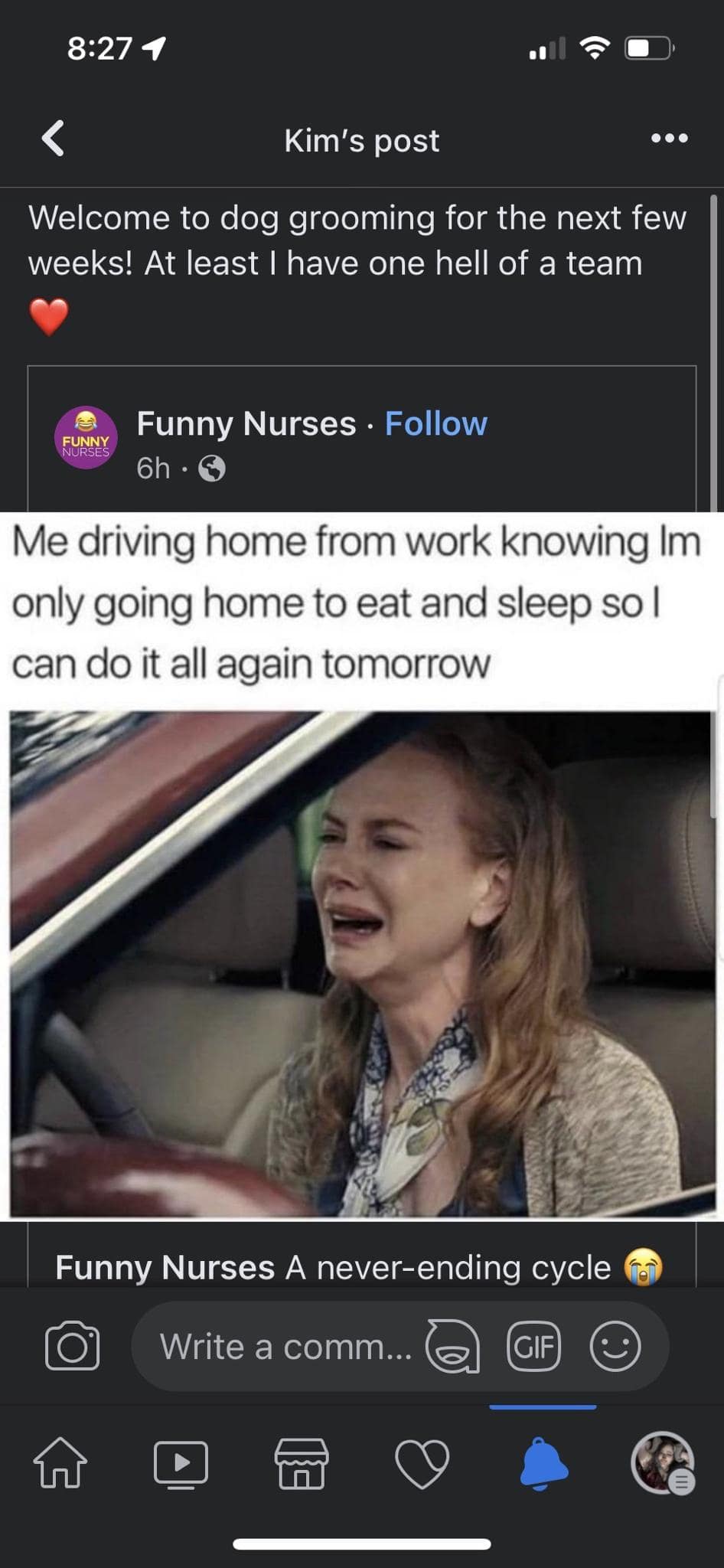Open the crying woman meme image
Screen dimensions: 724x1568
point(363,964)
